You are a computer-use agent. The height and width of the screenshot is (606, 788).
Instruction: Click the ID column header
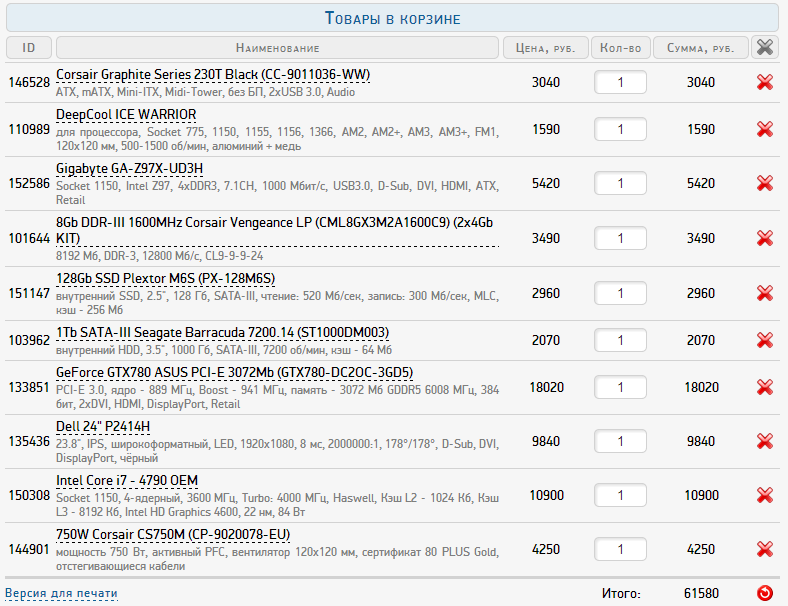(29, 48)
